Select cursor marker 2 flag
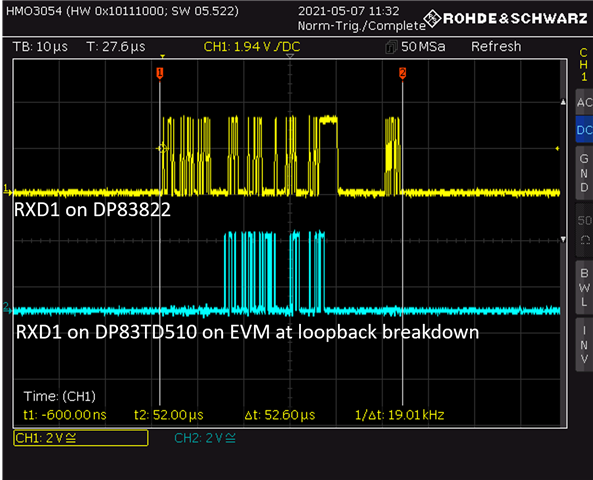The image size is (593, 480). 402,73
